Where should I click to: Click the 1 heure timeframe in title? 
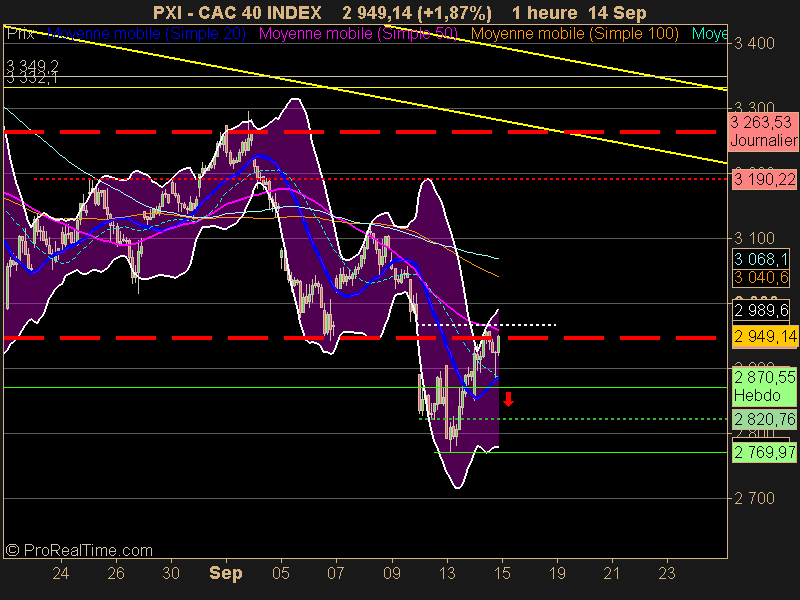coord(544,13)
